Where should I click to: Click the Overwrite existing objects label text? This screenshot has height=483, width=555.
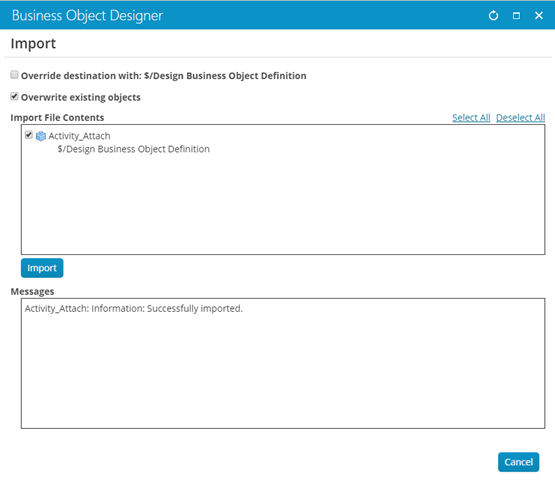click(81, 97)
